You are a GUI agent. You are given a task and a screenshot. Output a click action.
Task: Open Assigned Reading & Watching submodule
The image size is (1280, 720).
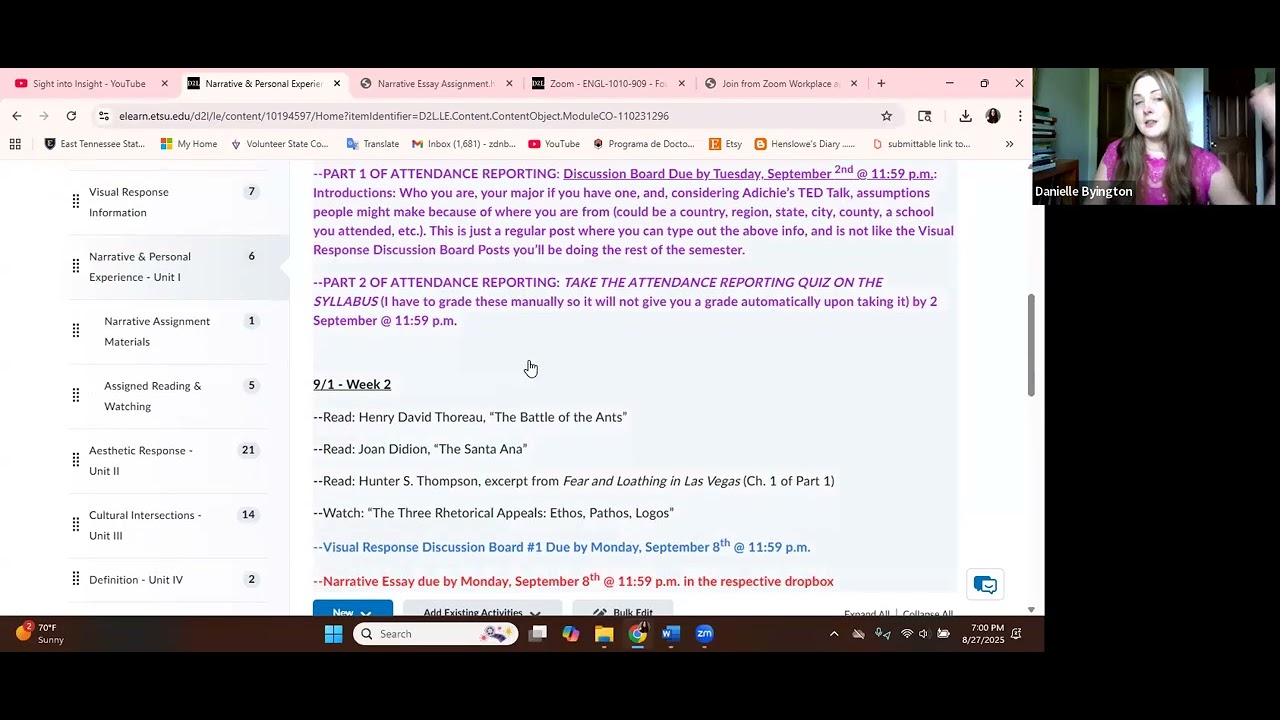tap(152, 396)
